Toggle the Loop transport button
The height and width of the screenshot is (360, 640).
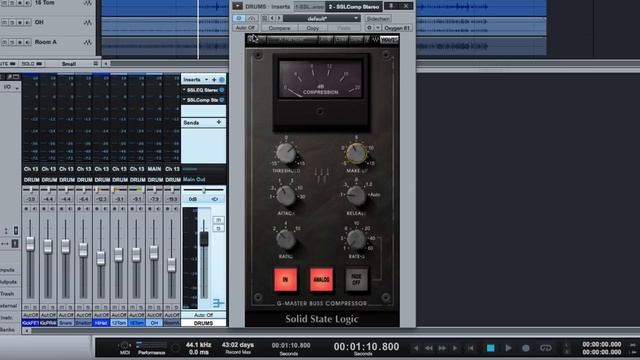click(546, 348)
